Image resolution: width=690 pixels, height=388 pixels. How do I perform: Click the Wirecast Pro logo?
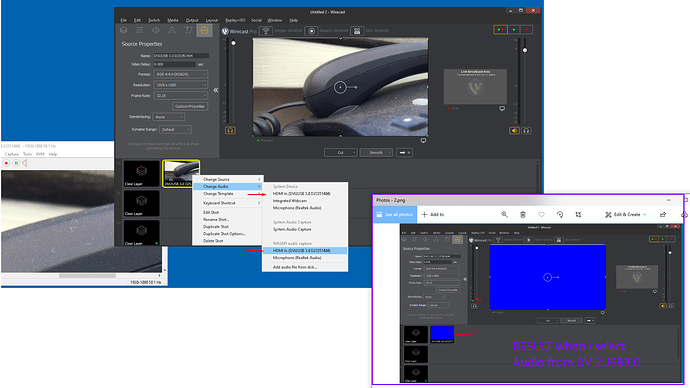click(x=239, y=31)
